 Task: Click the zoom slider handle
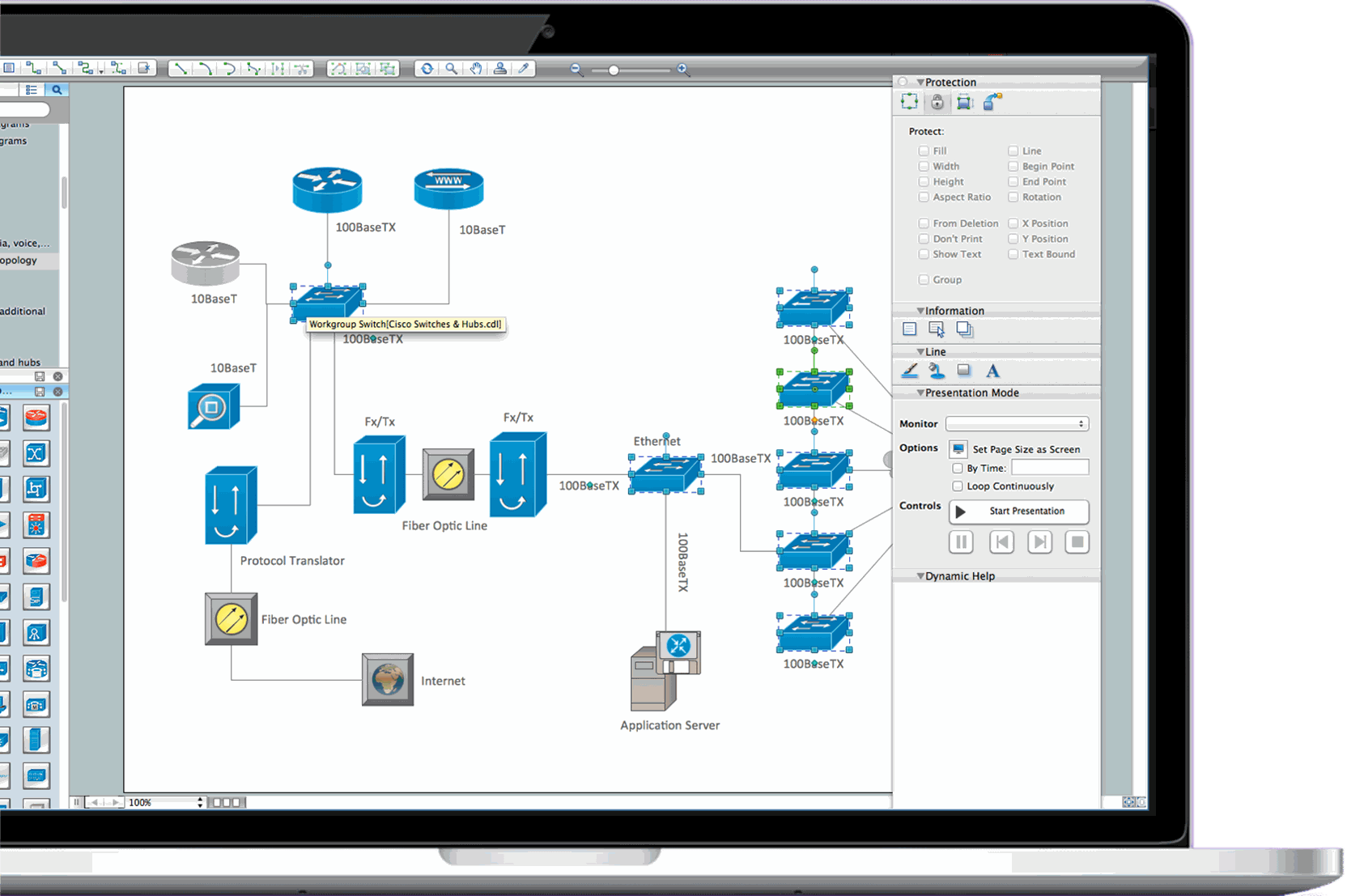point(614,70)
